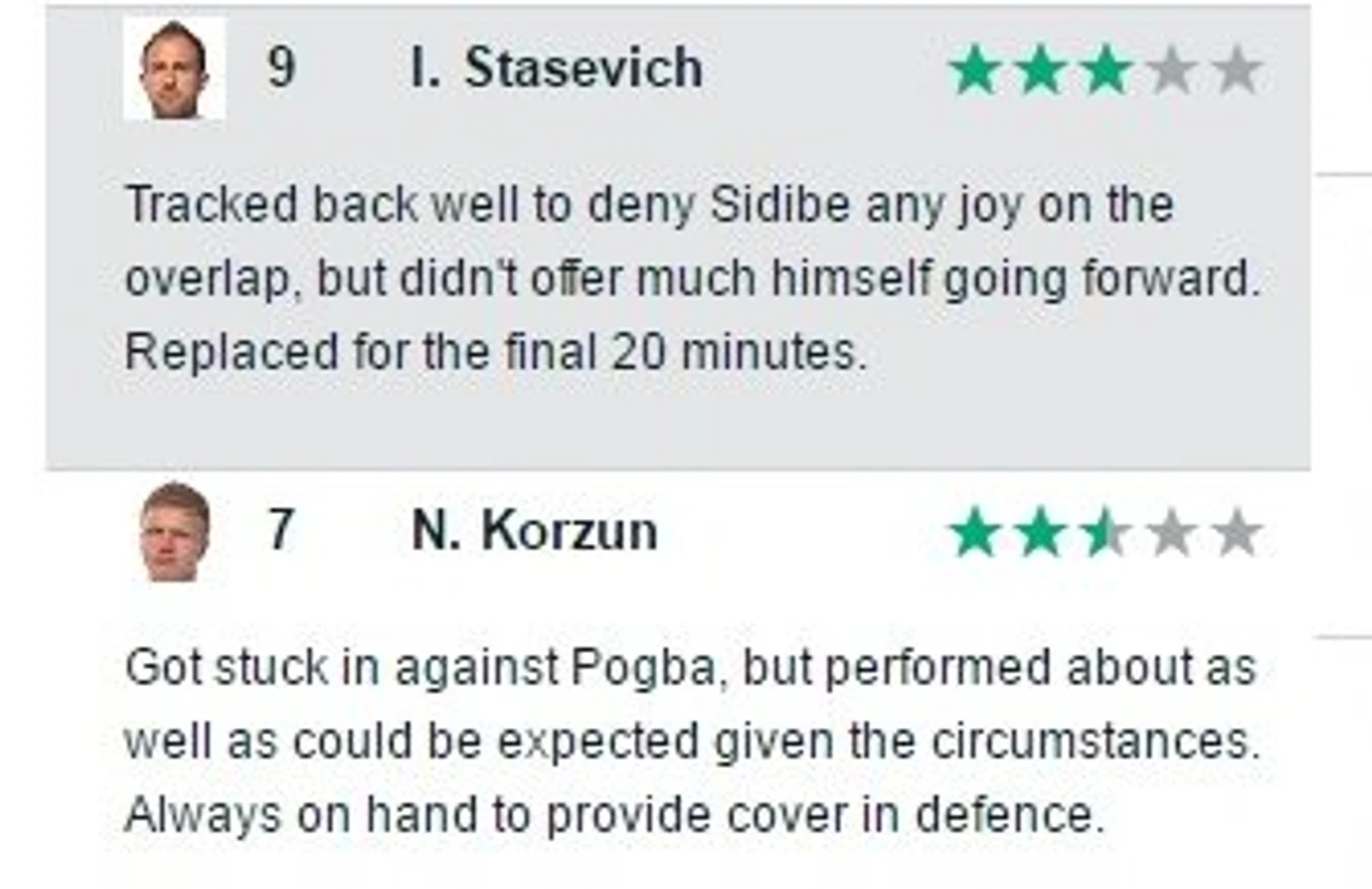Click Korzun's second green star

[x=1040, y=533]
